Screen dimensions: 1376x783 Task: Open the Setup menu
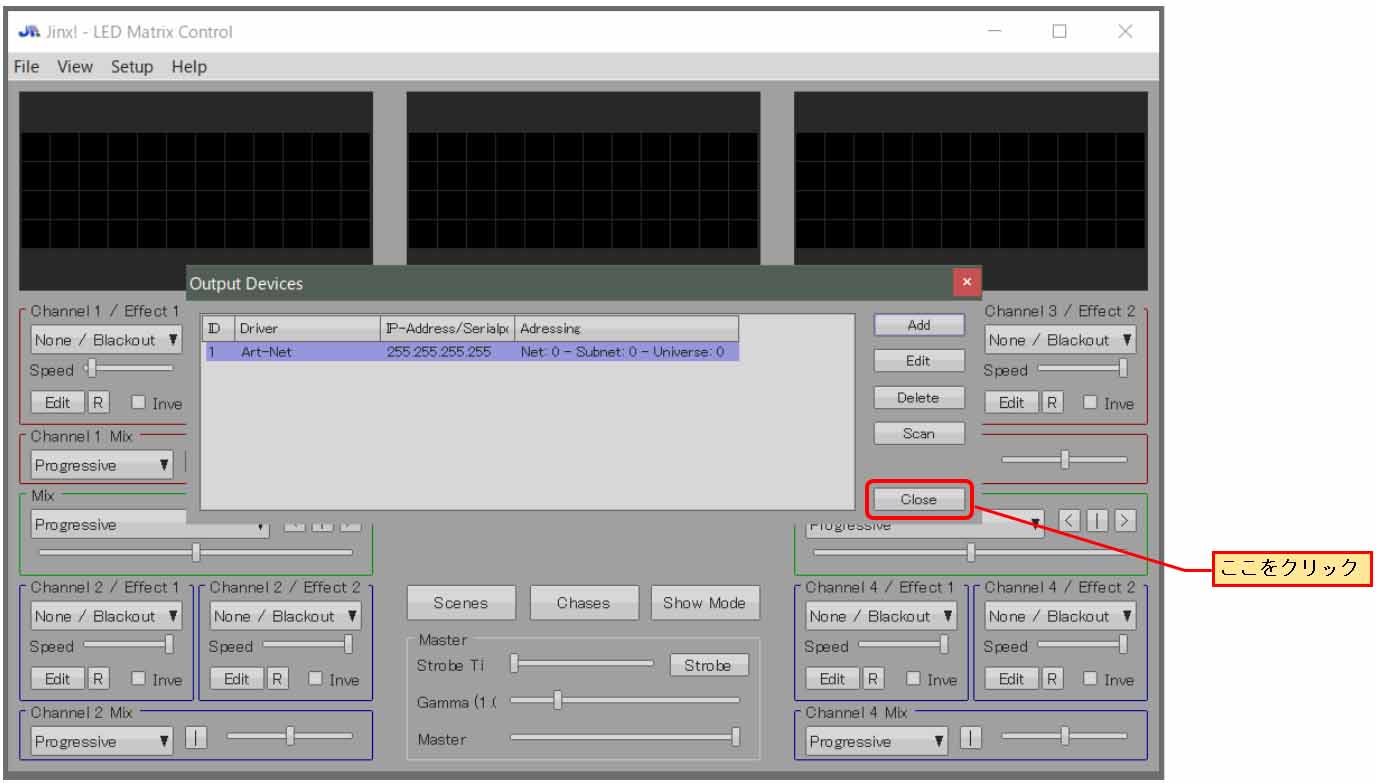click(x=132, y=67)
